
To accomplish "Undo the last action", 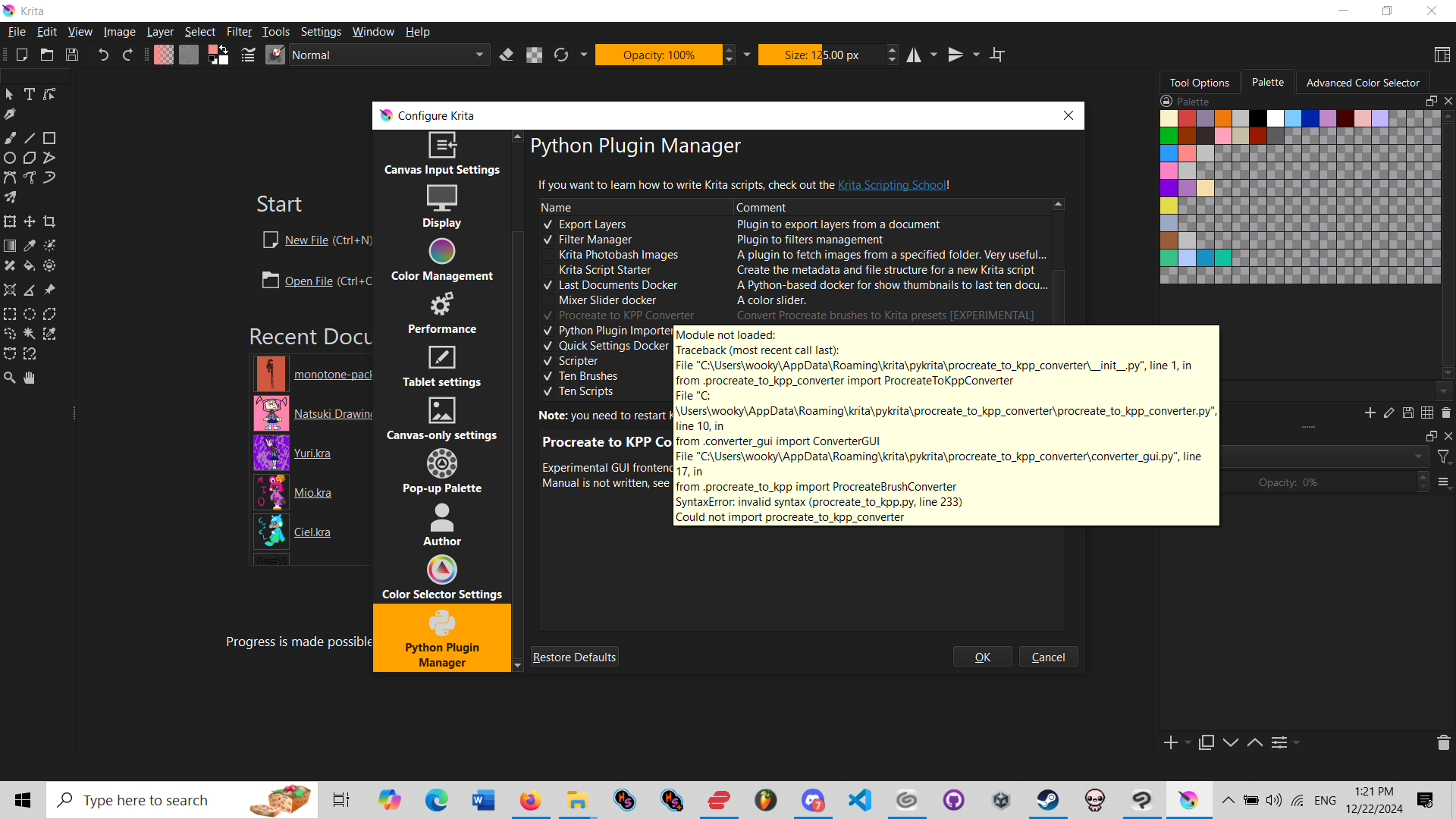I will pos(103,55).
